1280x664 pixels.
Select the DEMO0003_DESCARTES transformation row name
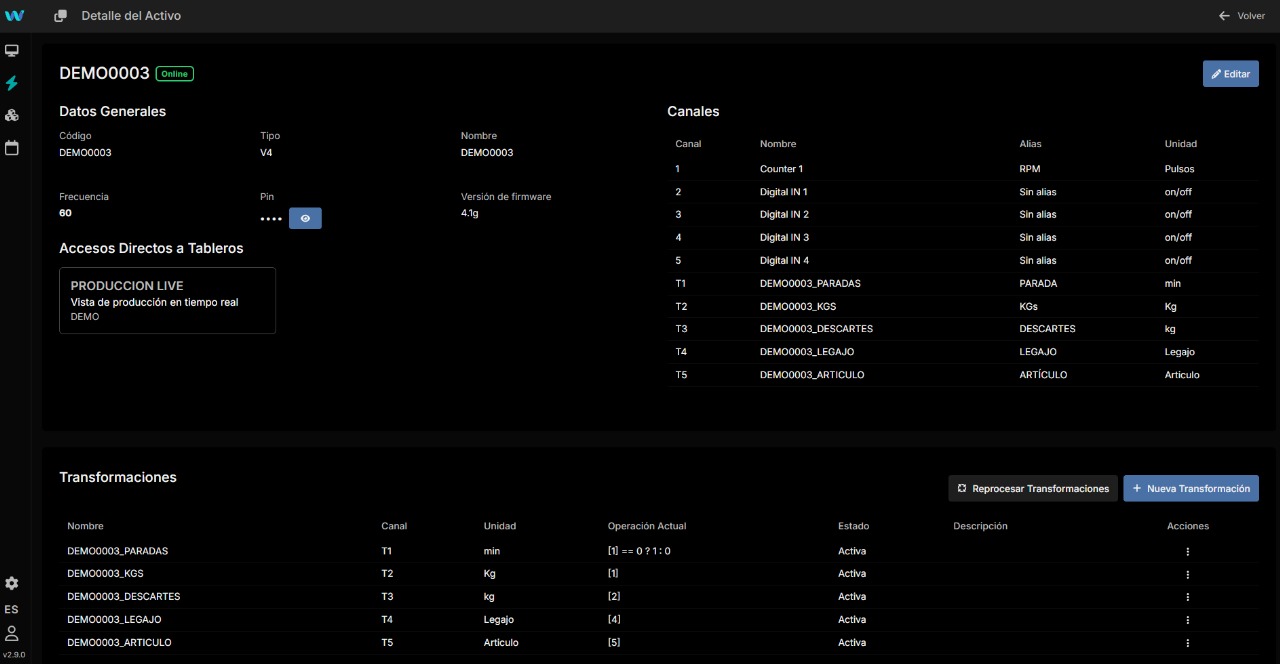123,597
